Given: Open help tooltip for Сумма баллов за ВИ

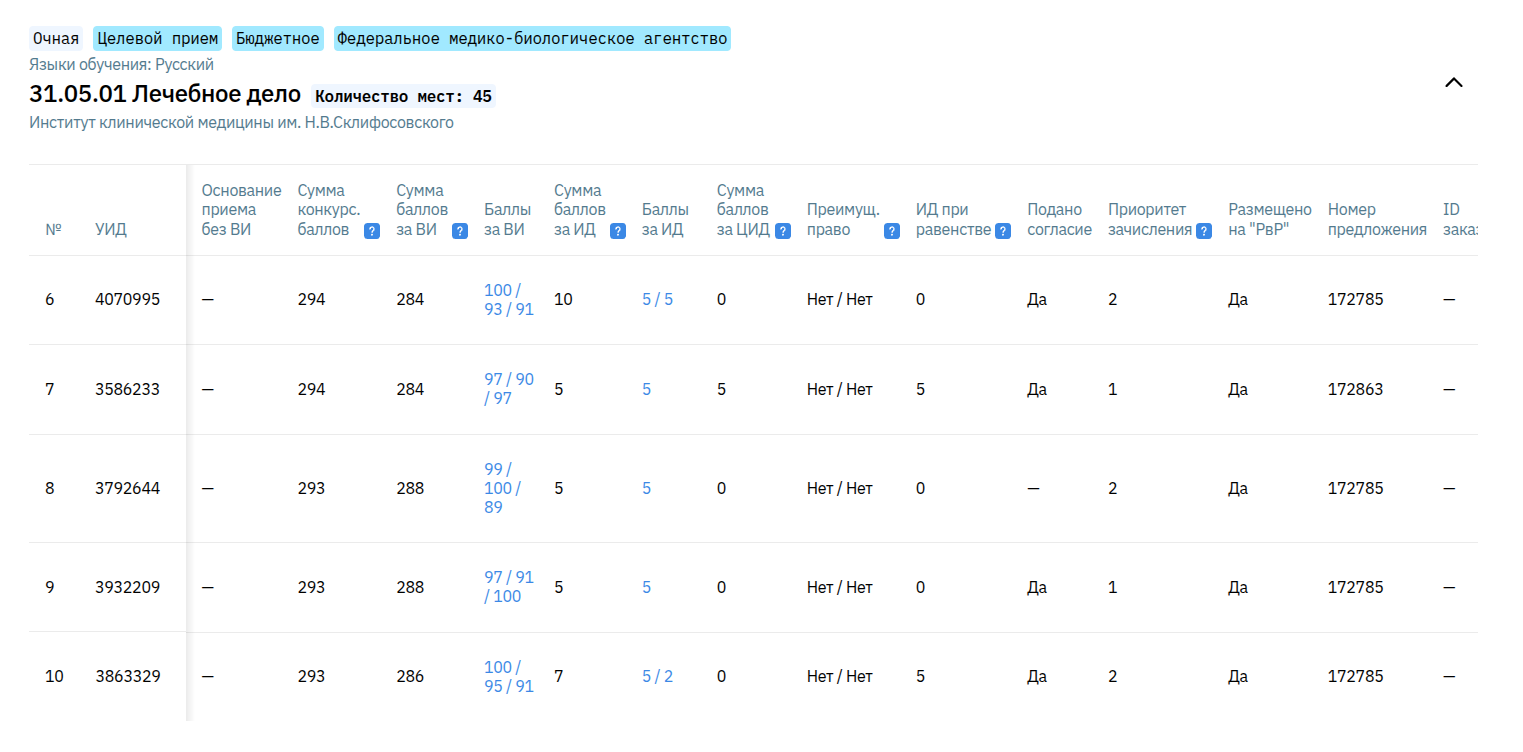Looking at the screenshot, I should pos(460,231).
